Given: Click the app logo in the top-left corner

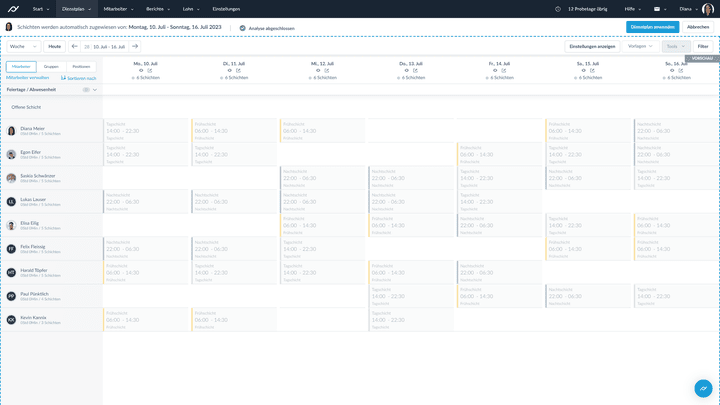Looking at the screenshot, I should (x=12, y=8).
